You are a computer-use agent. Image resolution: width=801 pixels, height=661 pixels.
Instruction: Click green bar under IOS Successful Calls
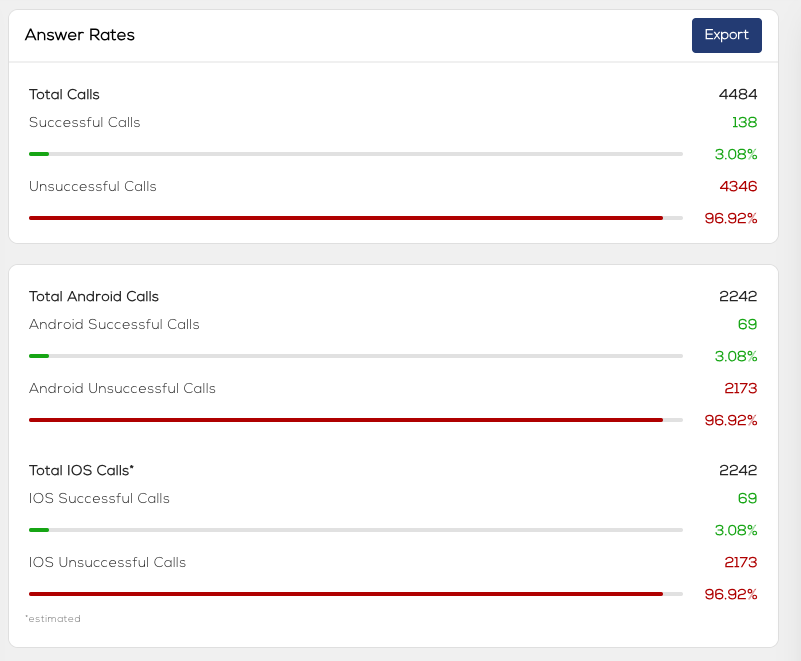(39, 530)
